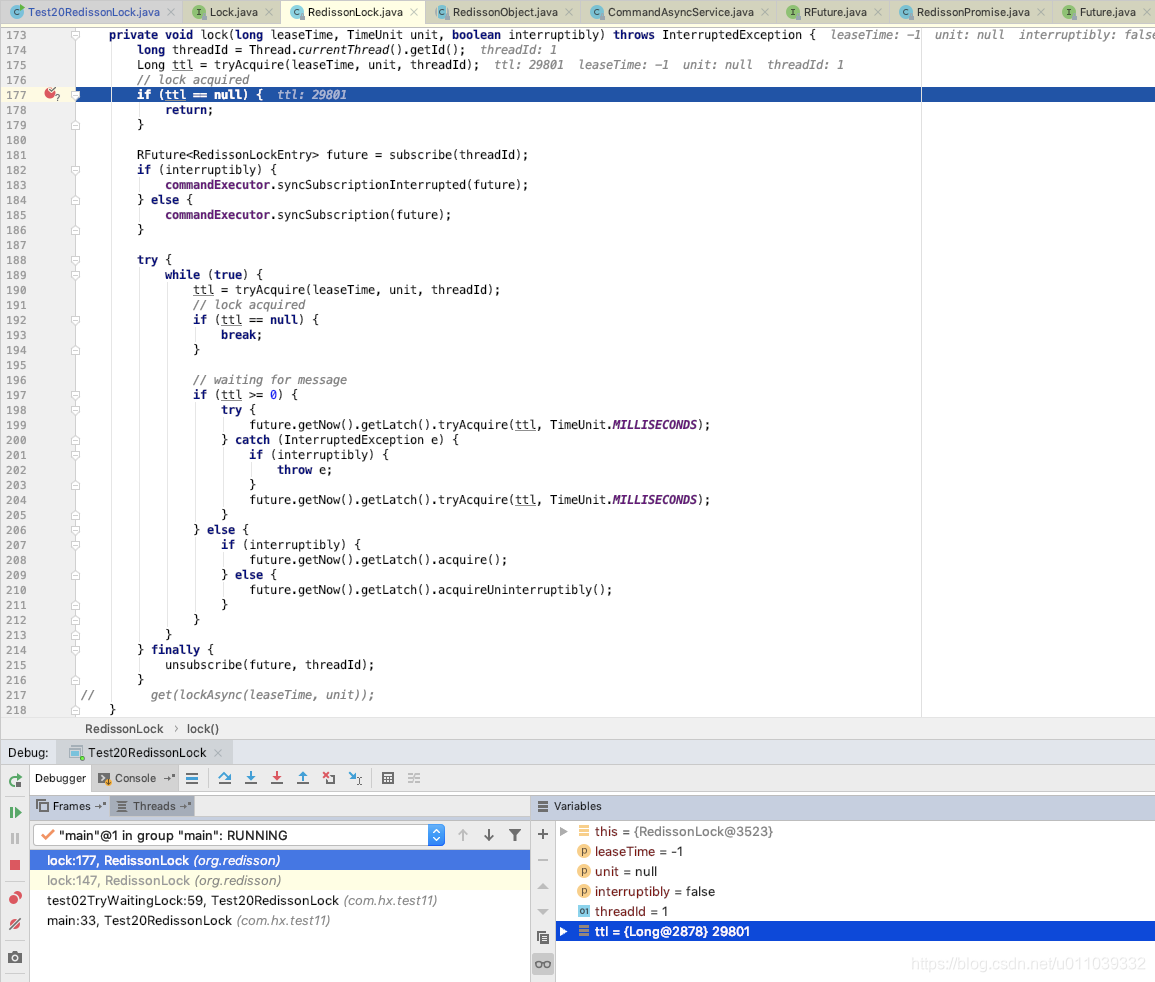This screenshot has height=982, width=1155.
Task: Click the Trace Current Stream Chain icon
Action: click(414, 778)
